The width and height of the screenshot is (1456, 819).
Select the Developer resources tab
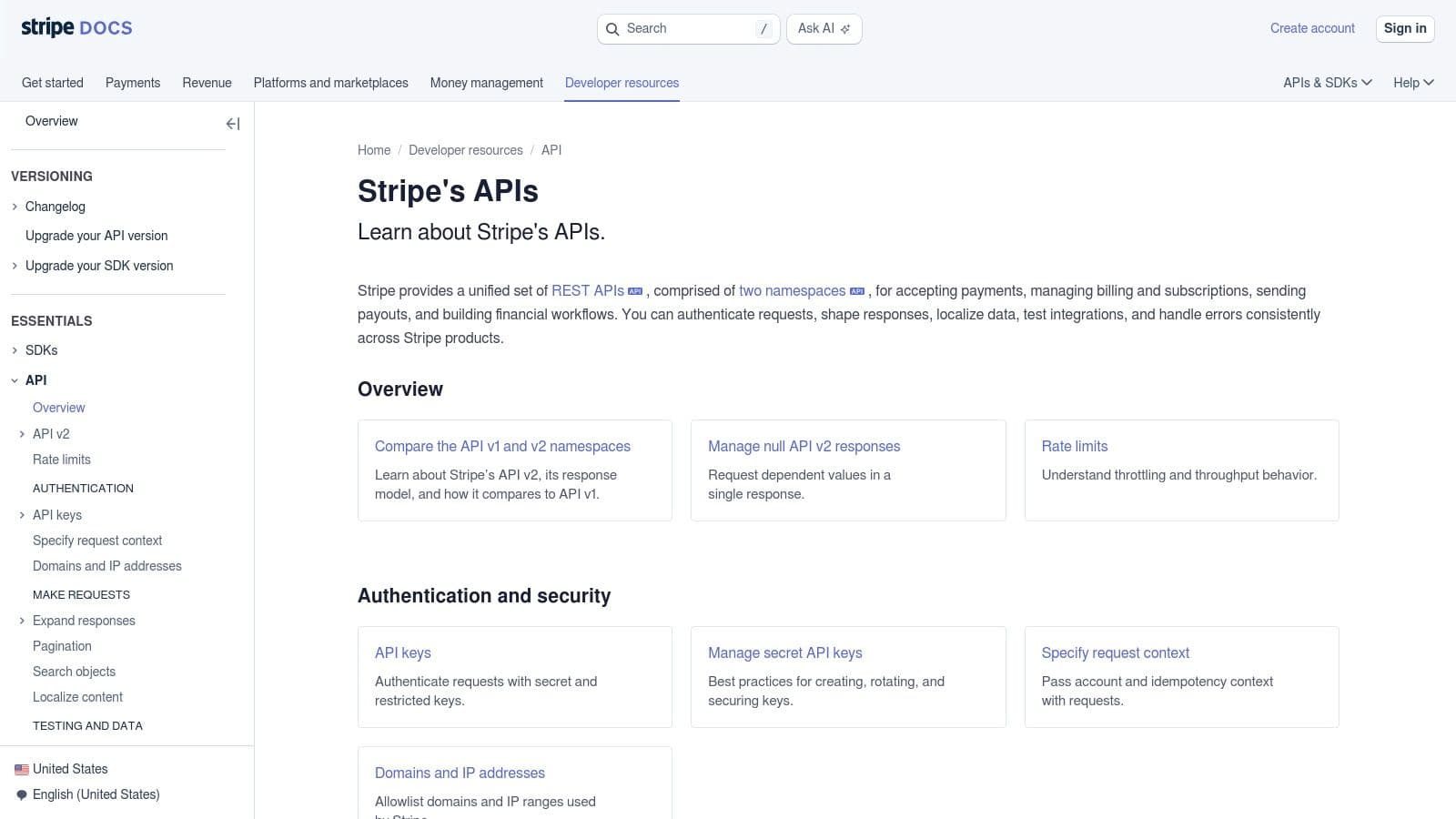622,83
